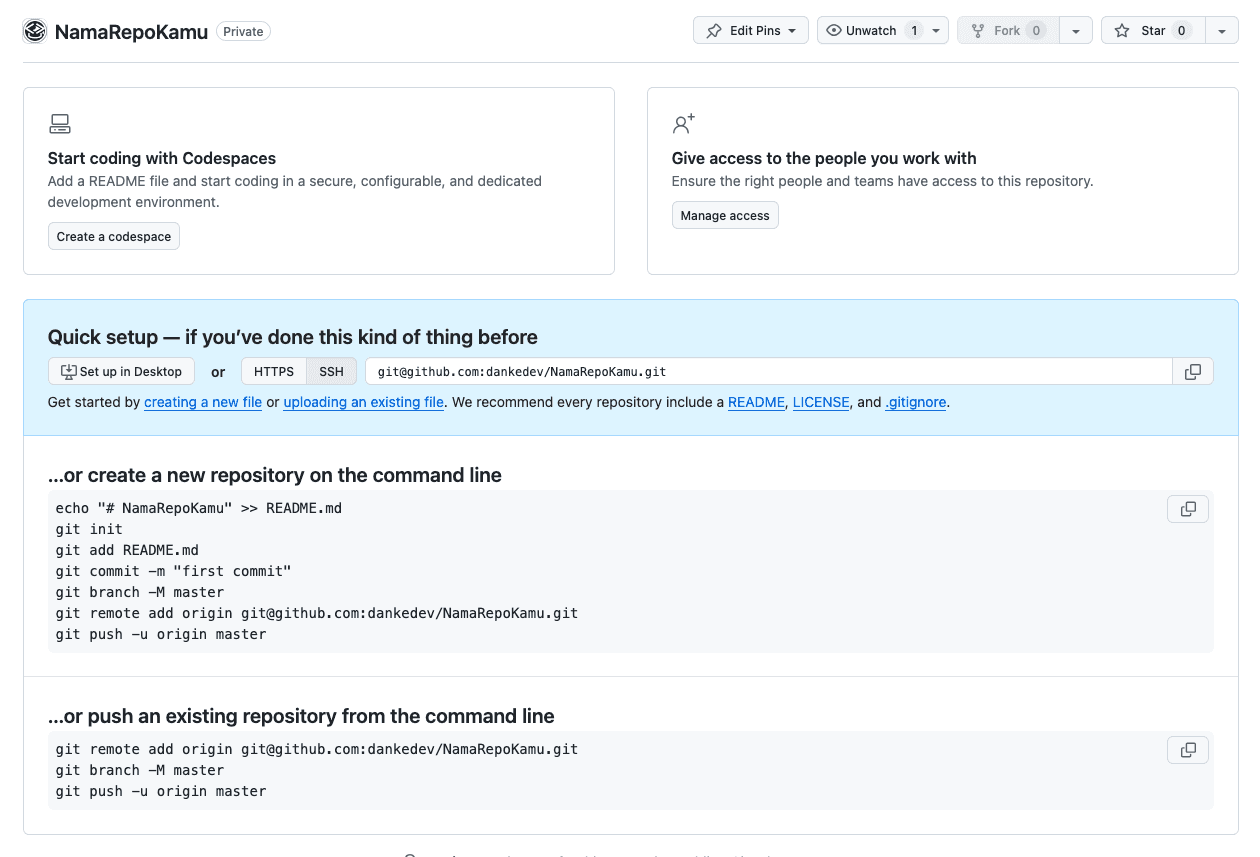The image size is (1260, 857).
Task: Open the NamaRepoKamu repository title
Action: coord(131,31)
